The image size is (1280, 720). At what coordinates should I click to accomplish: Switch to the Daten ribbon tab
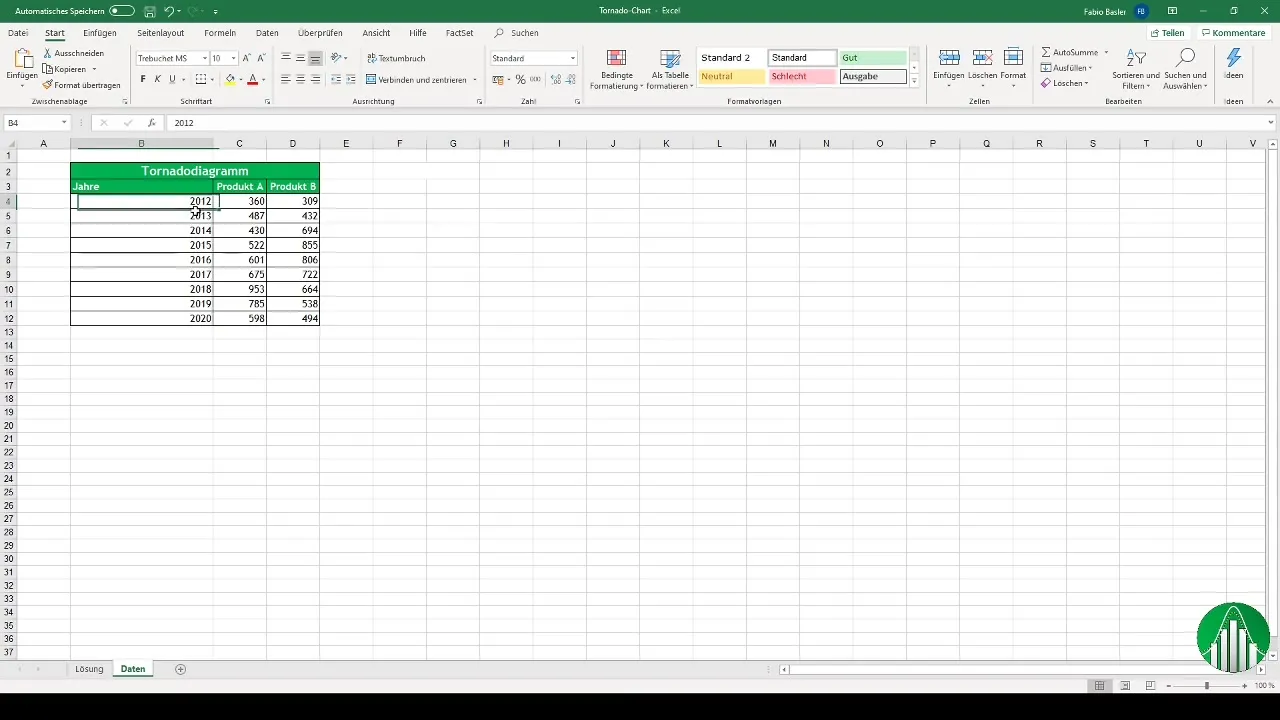(267, 33)
